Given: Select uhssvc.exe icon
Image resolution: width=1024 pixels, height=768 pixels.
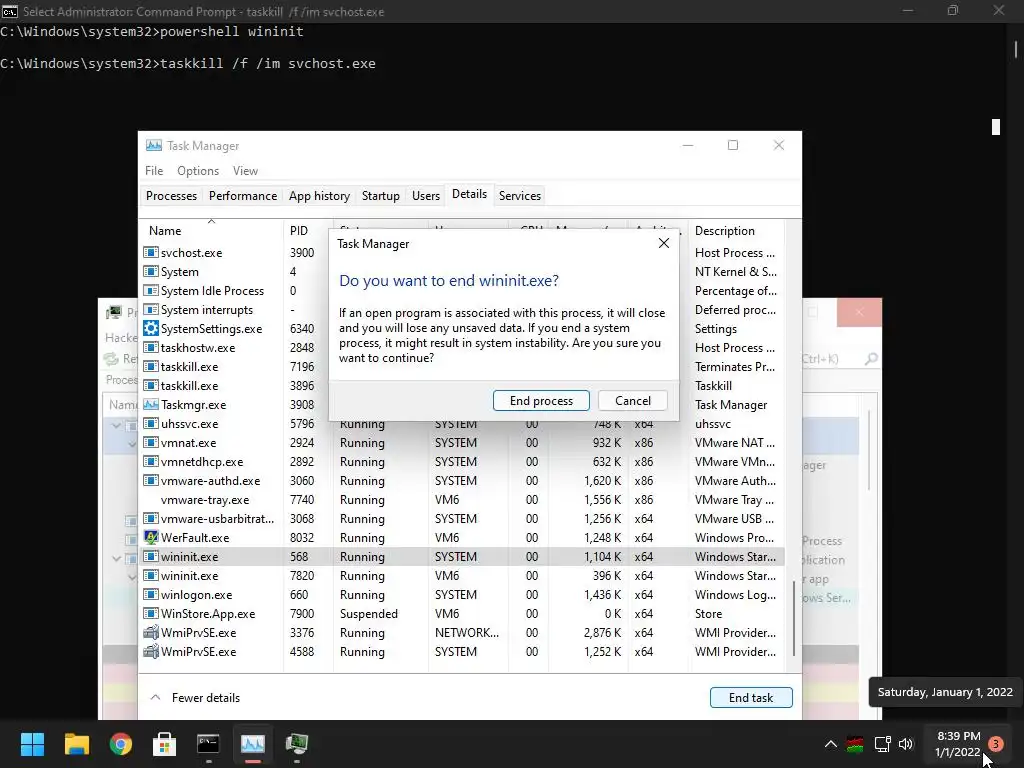Looking at the screenshot, I should pyautogui.click(x=151, y=423).
